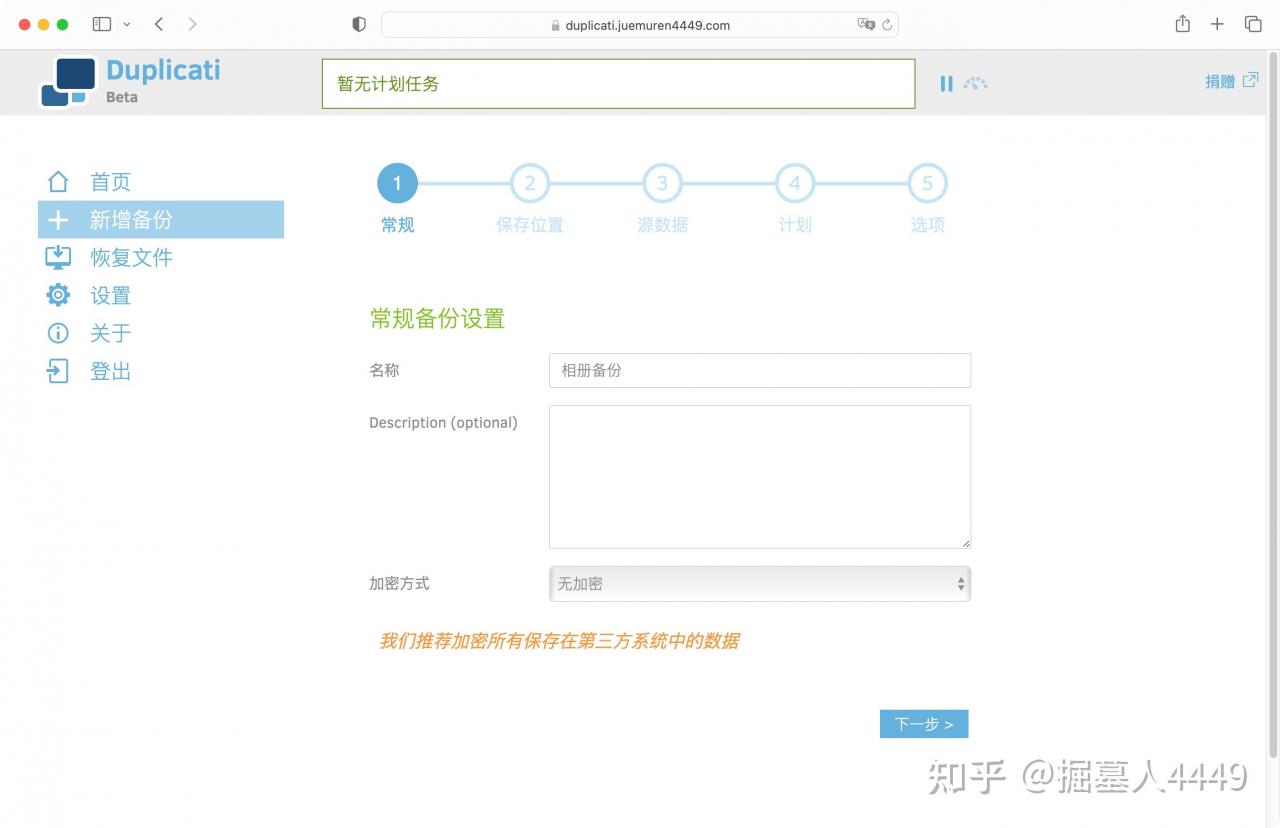
Task: Click the privacy shield icon
Action: (359, 25)
